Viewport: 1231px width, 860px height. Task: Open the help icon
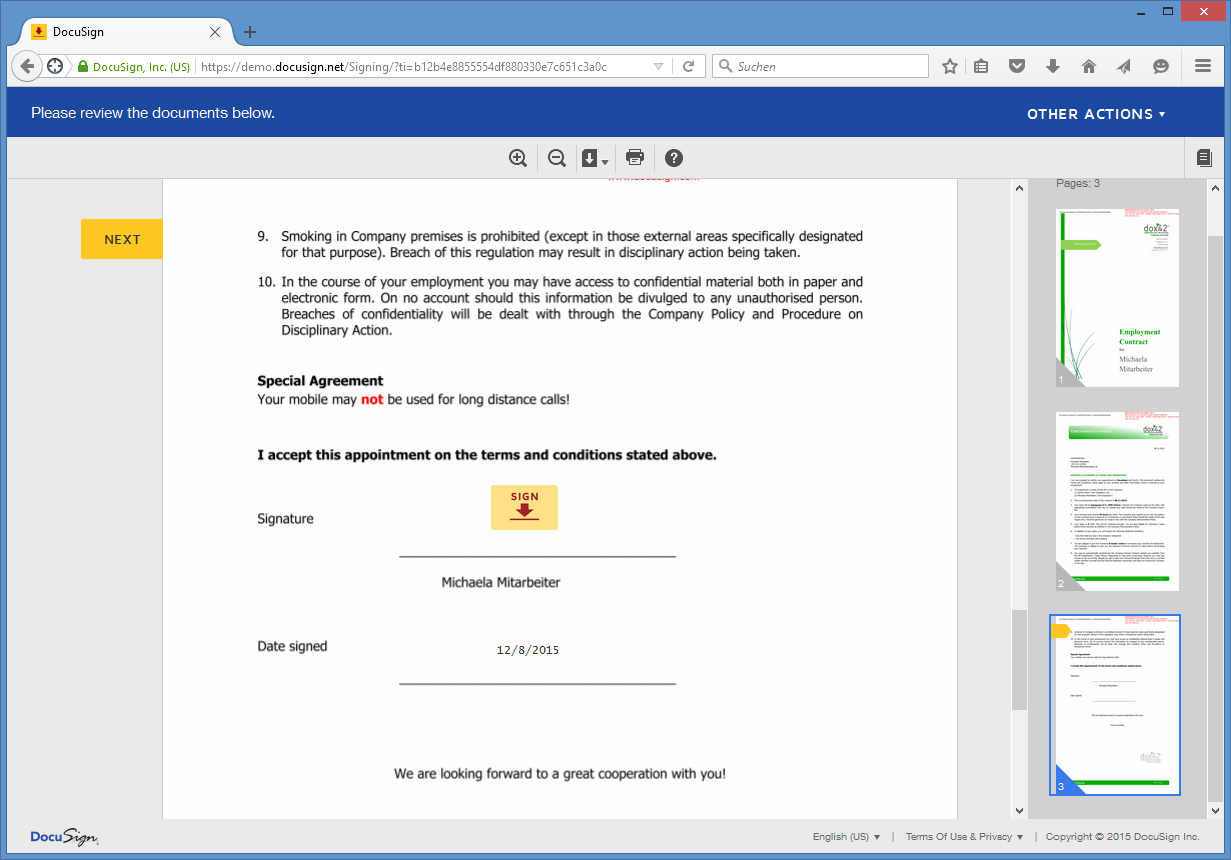(674, 158)
